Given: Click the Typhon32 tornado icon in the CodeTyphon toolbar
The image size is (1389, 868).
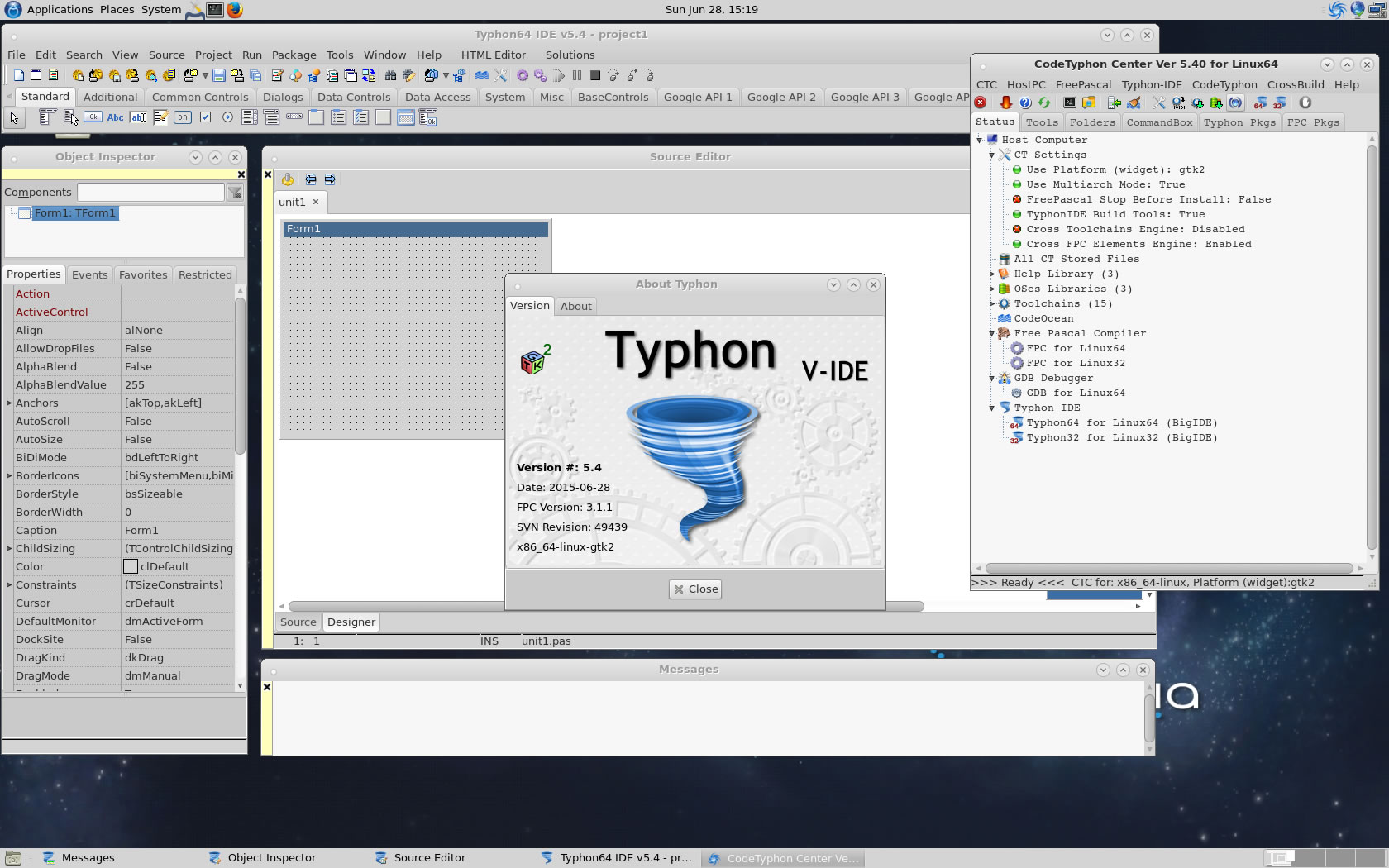Looking at the screenshot, I should click(1279, 103).
